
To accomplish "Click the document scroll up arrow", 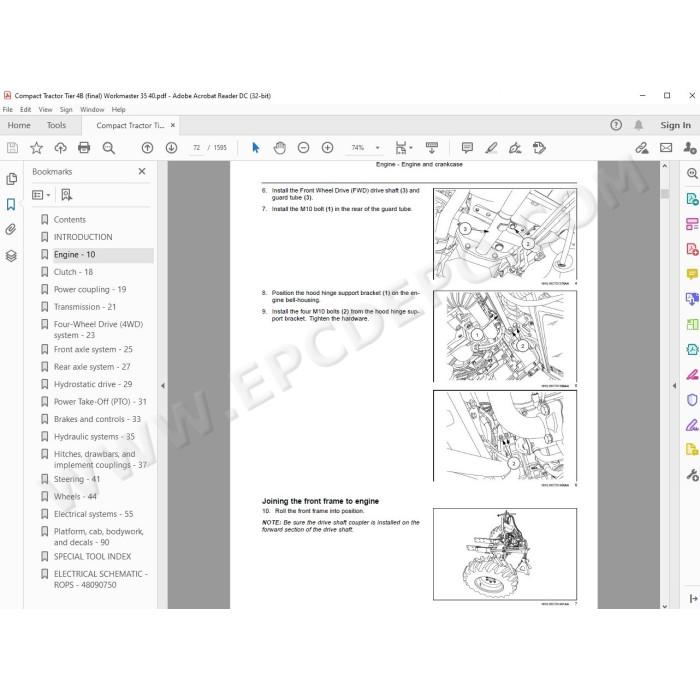I will 665,166.
